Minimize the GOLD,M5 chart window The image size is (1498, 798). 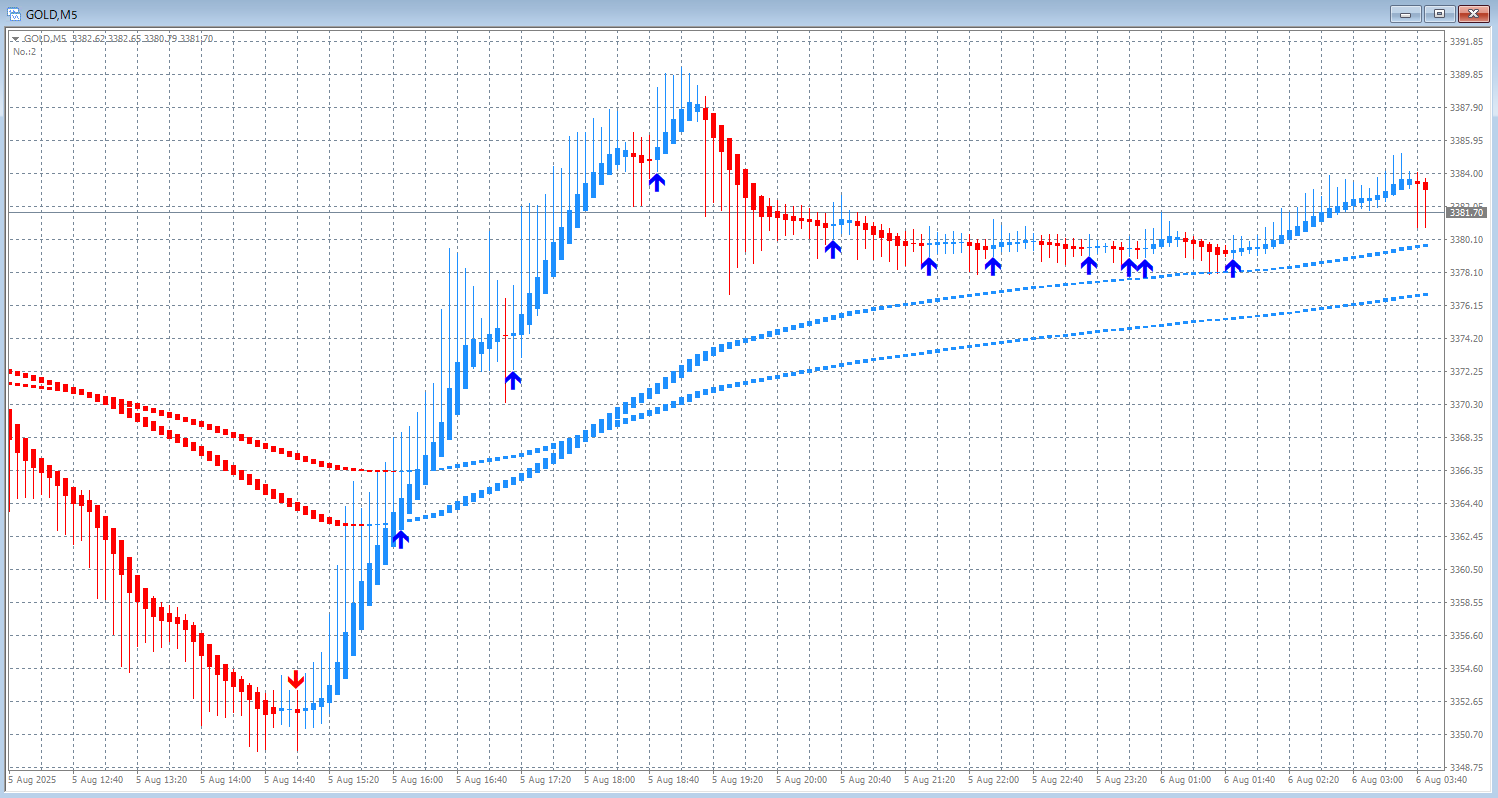1407,13
